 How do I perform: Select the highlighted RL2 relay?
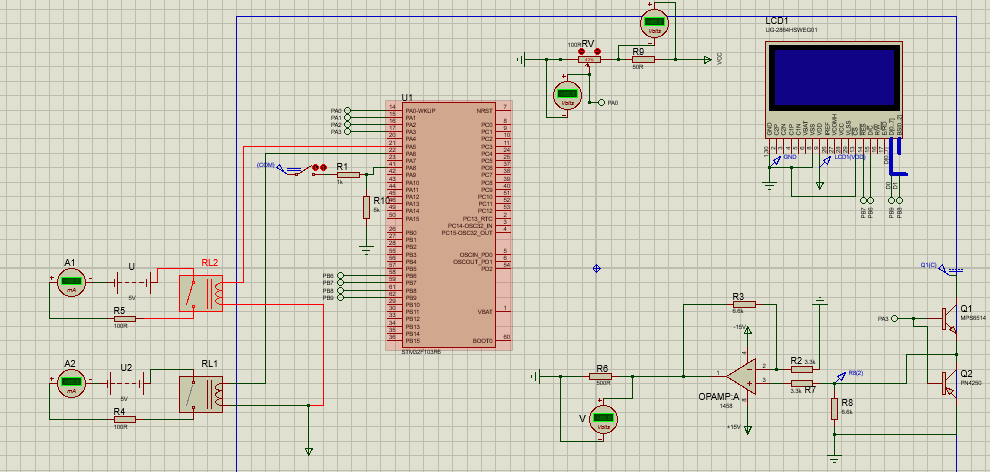pyautogui.click(x=201, y=293)
